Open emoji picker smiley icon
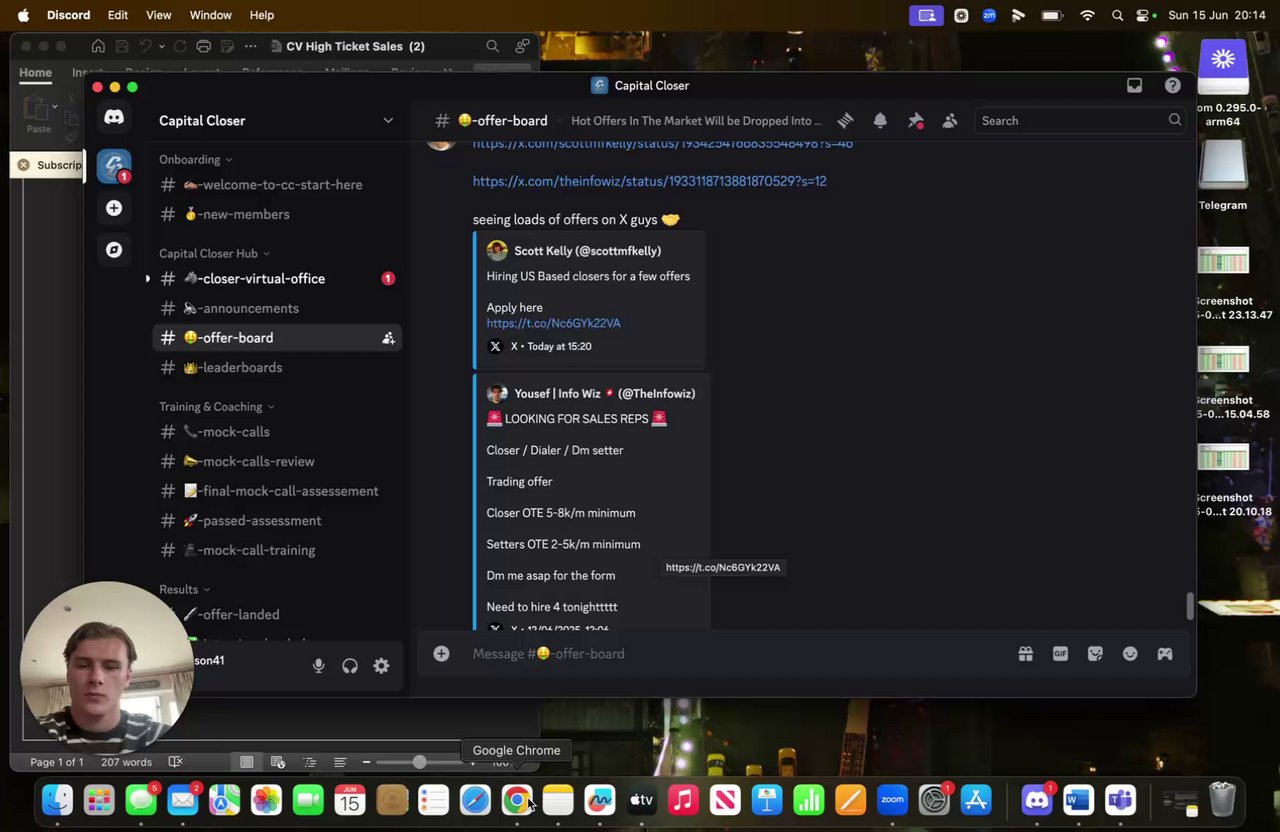This screenshot has width=1280, height=832. point(1130,653)
